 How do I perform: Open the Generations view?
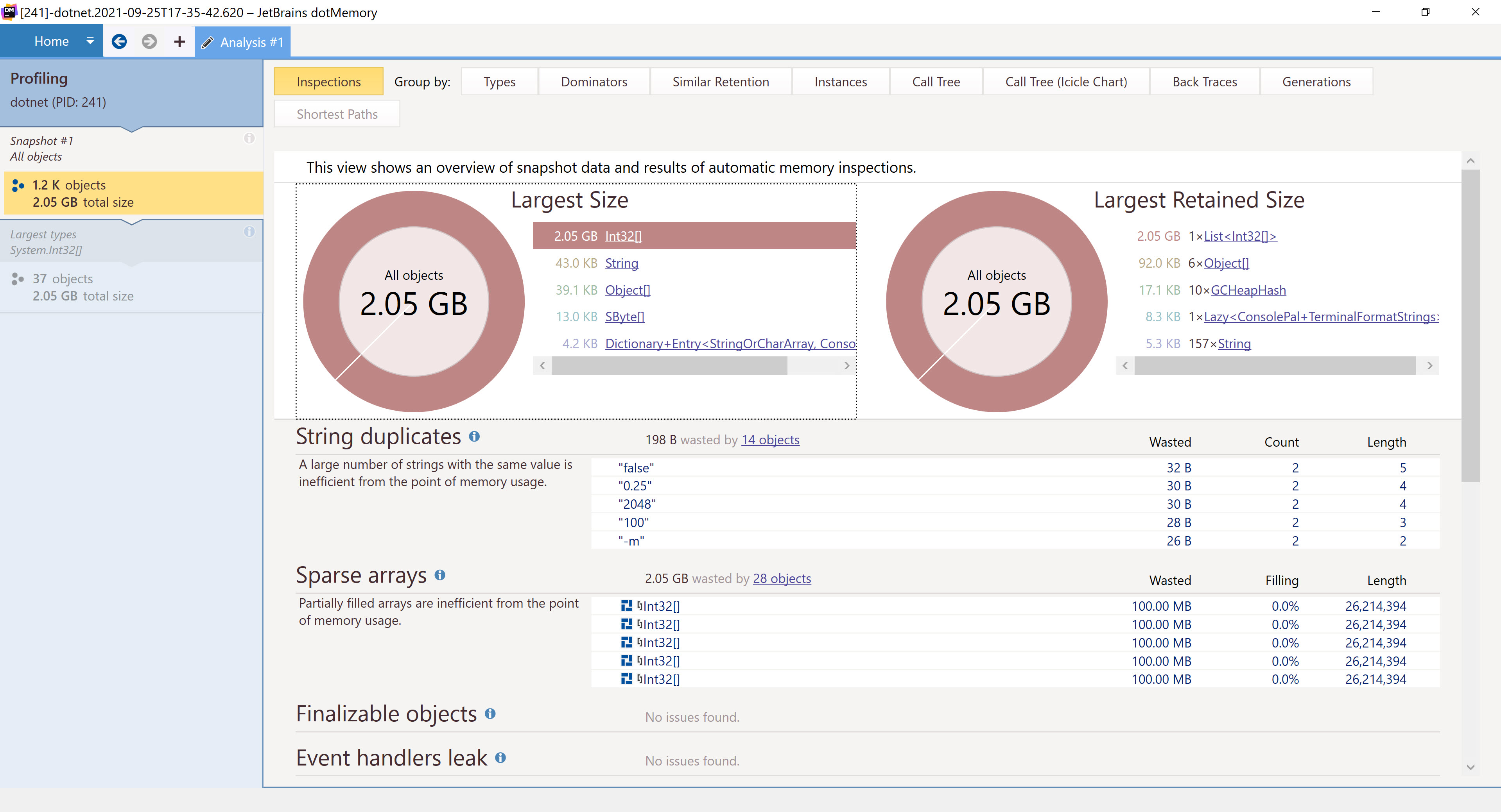(x=1316, y=82)
